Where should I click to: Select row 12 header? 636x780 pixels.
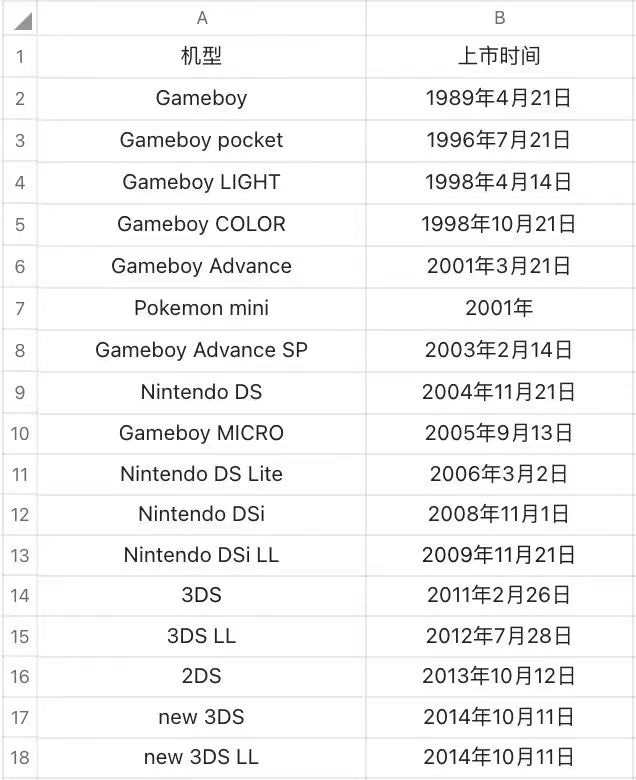point(20,514)
